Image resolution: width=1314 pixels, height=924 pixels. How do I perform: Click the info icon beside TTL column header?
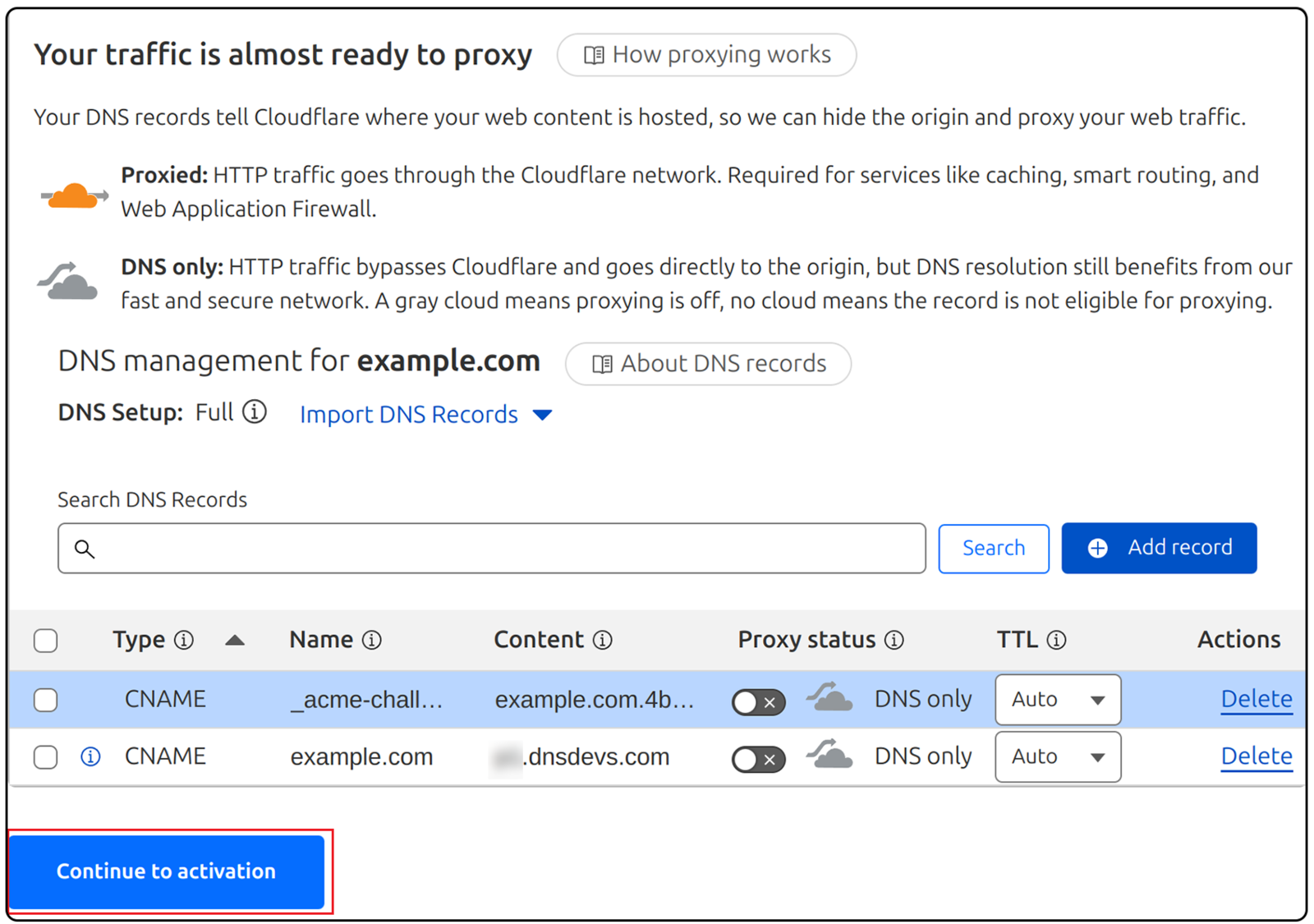pos(1057,640)
